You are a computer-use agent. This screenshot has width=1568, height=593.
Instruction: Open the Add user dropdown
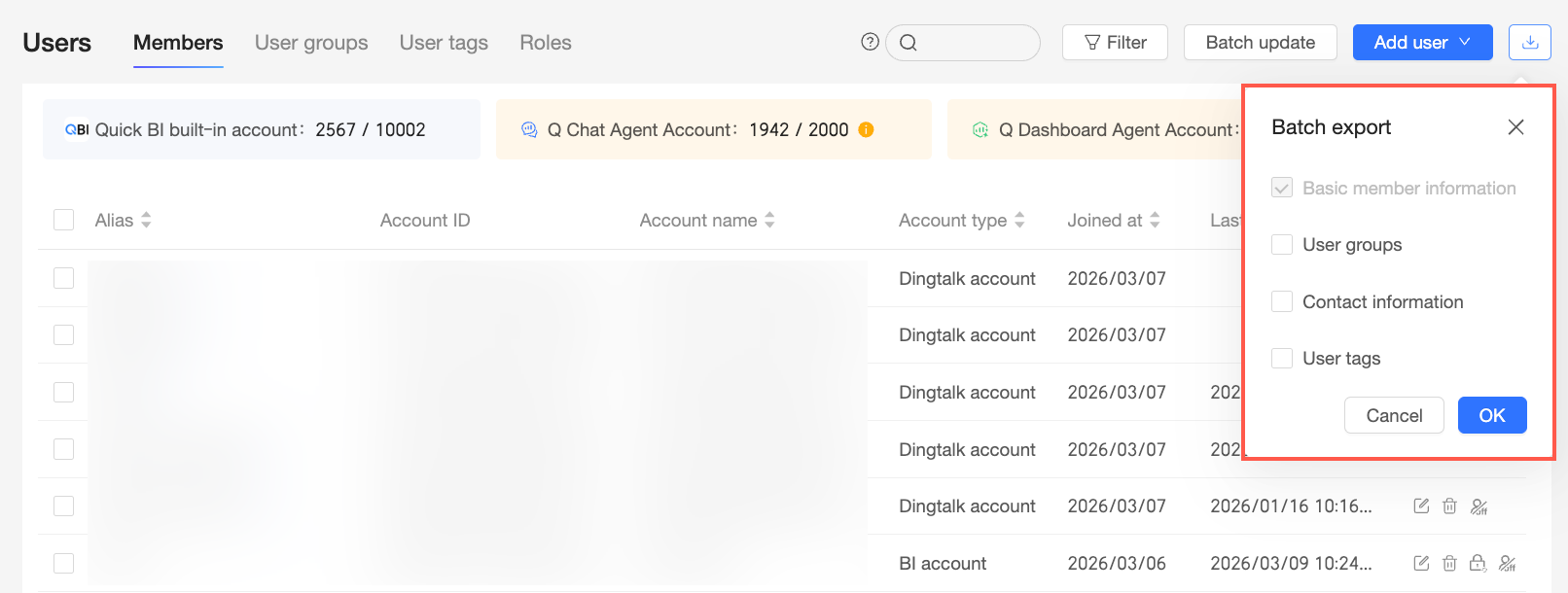point(1422,42)
